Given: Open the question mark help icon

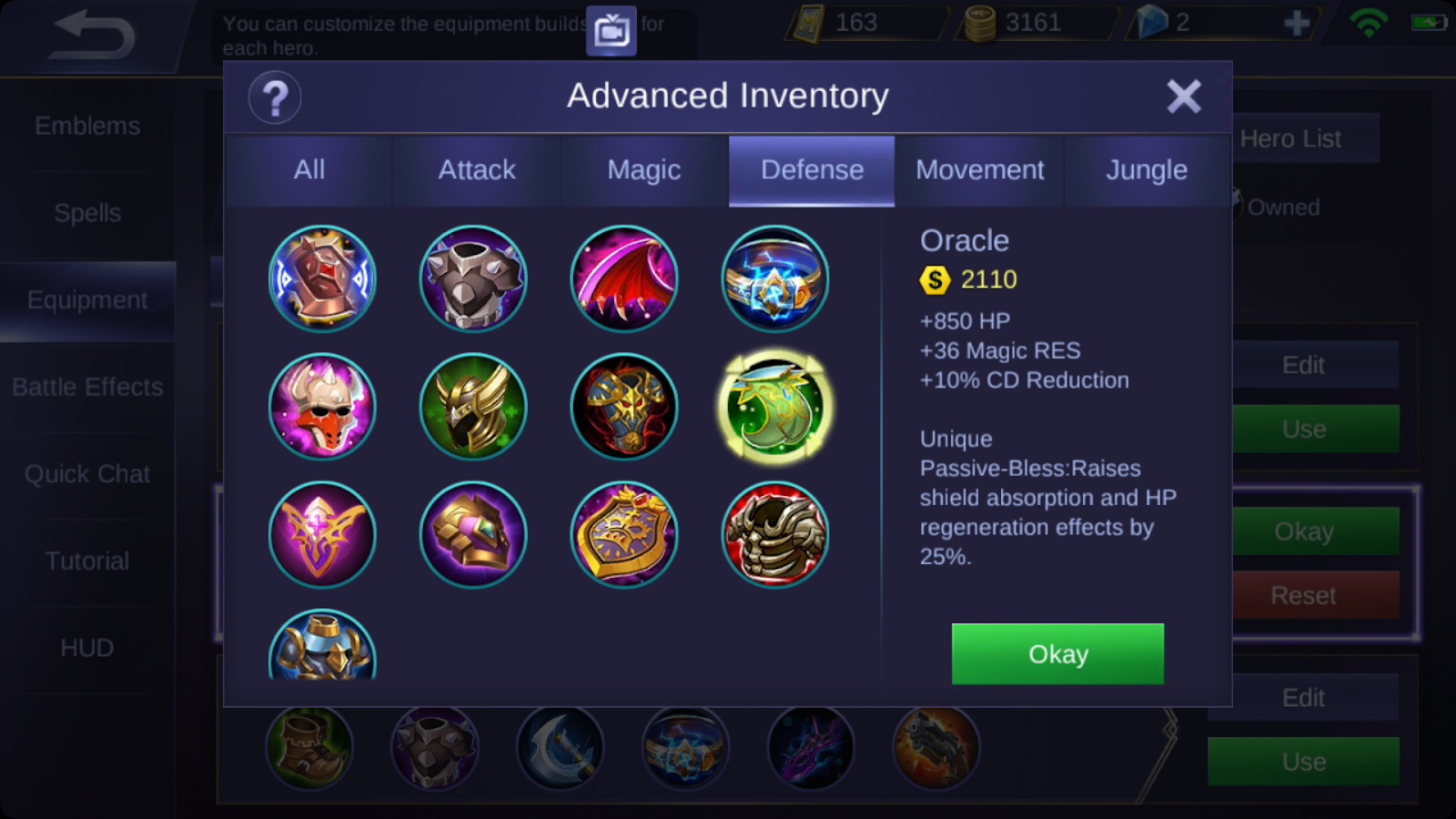Looking at the screenshot, I should coord(275,97).
